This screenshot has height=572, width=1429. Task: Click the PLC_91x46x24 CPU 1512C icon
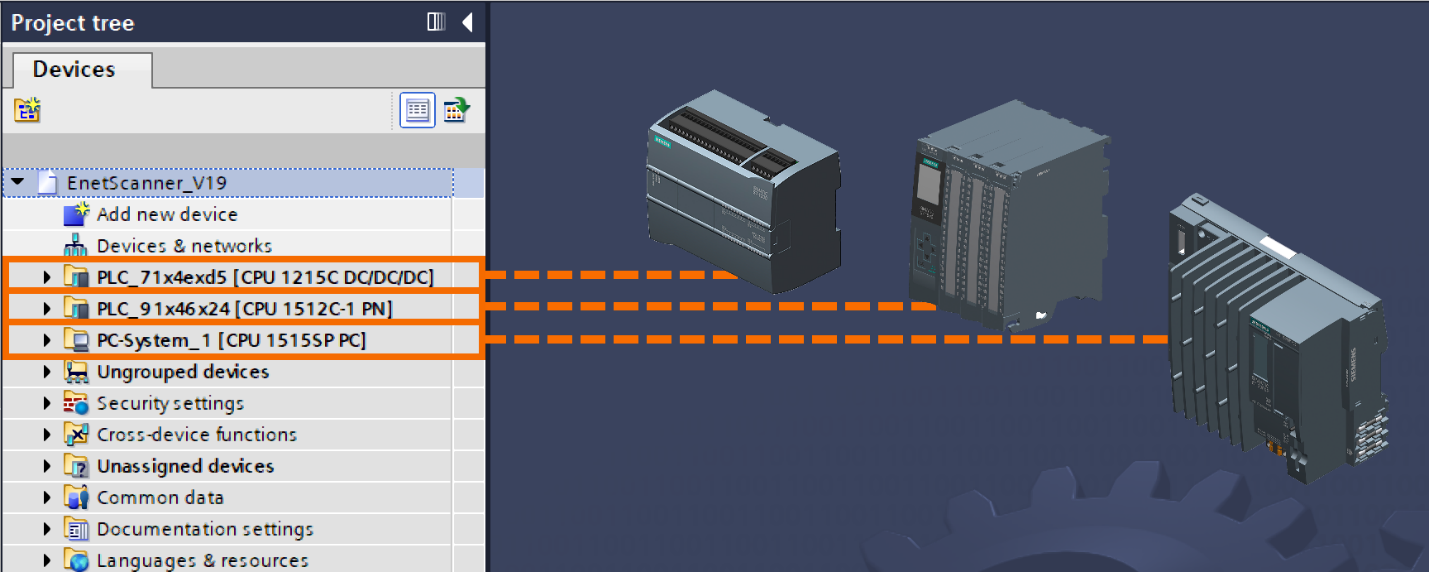pos(76,309)
